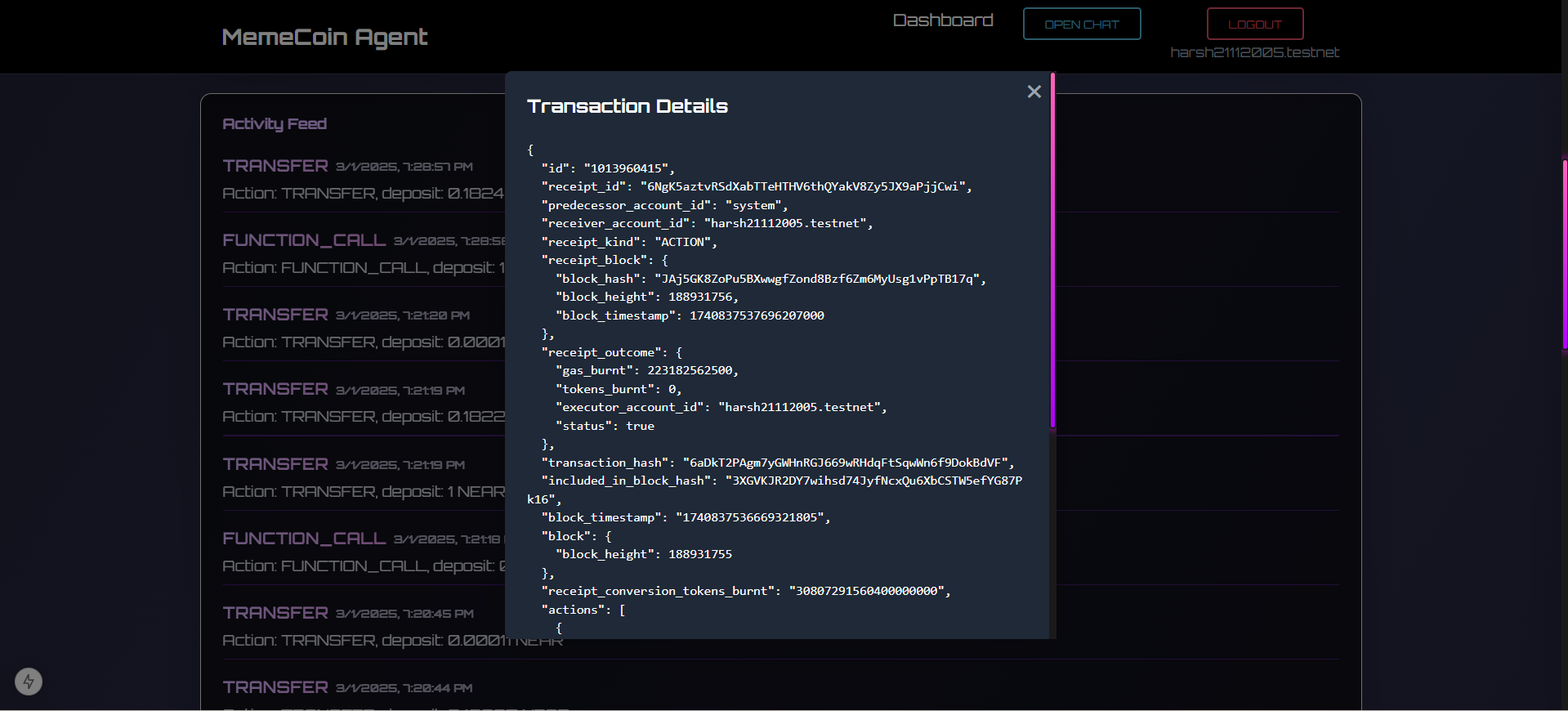This screenshot has height=711, width=1568.
Task: Open the Dashboard nav link
Action: coord(943,20)
